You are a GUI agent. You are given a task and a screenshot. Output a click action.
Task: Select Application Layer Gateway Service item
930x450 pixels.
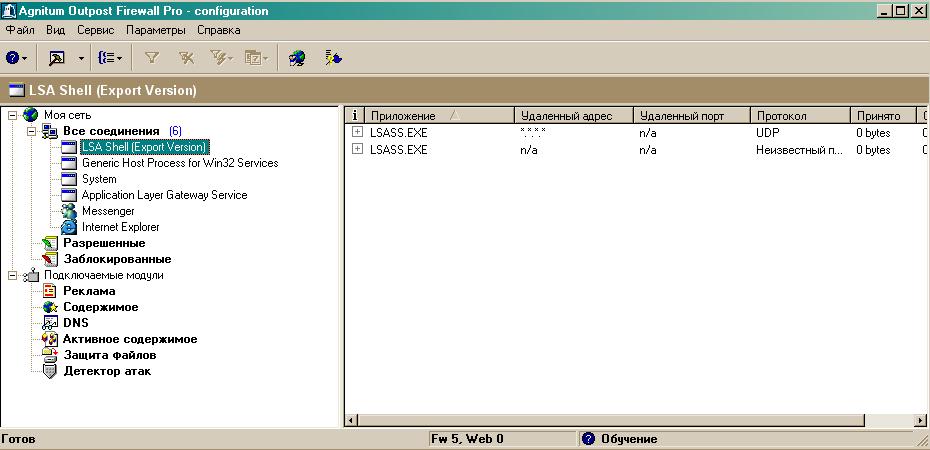coord(164,194)
